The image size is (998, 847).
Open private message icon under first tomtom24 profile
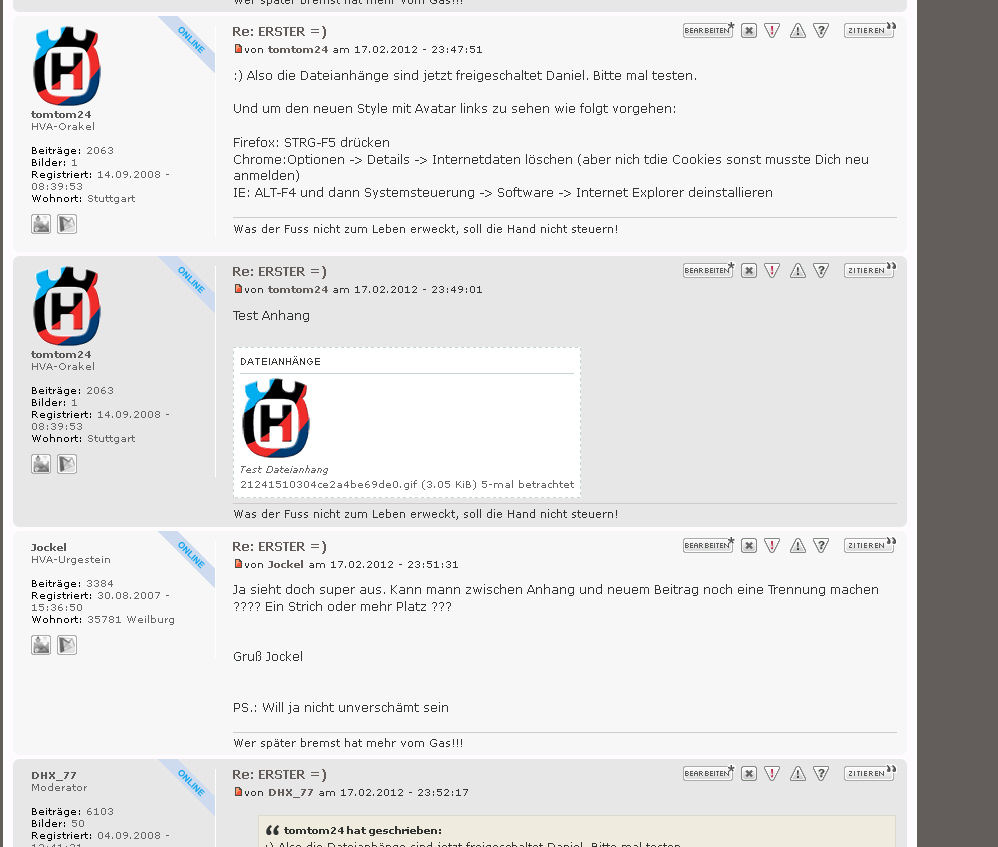(x=67, y=224)
